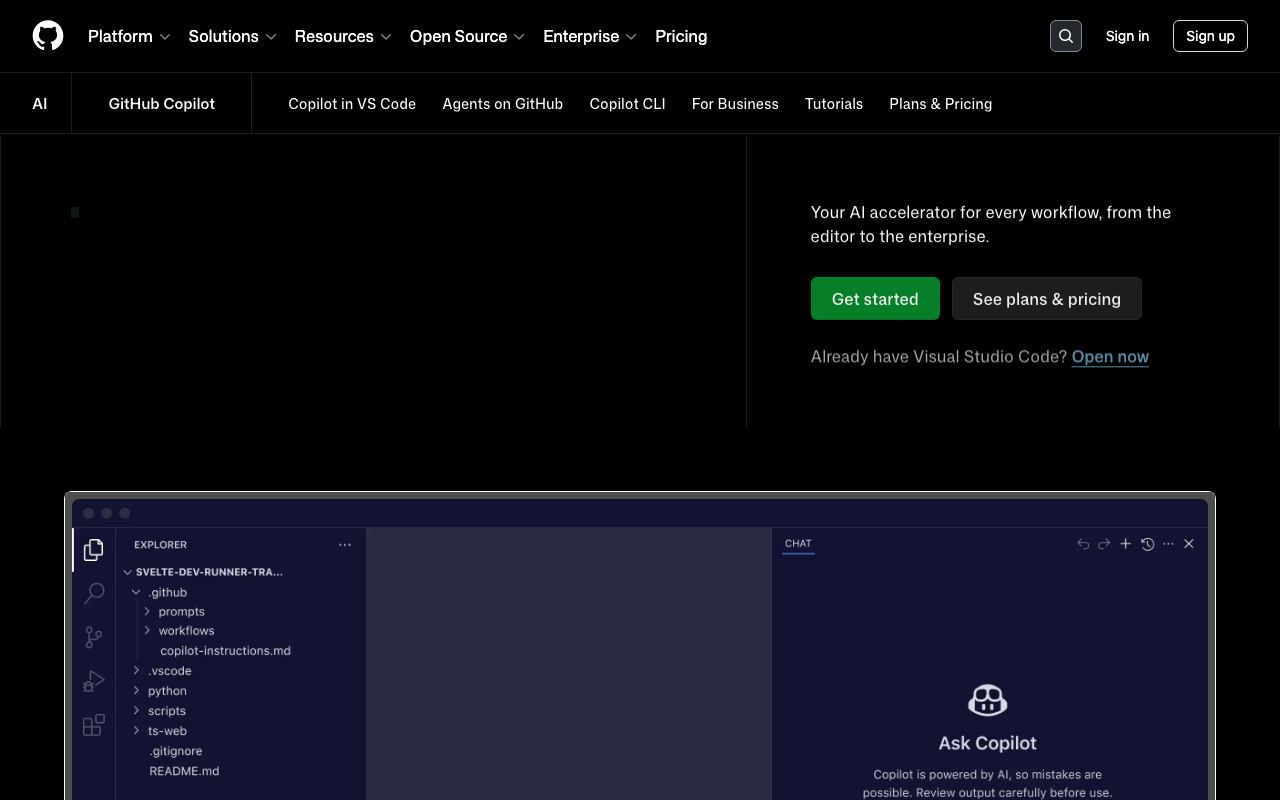Open the Copilot CLI page

(x=627, y=104)
